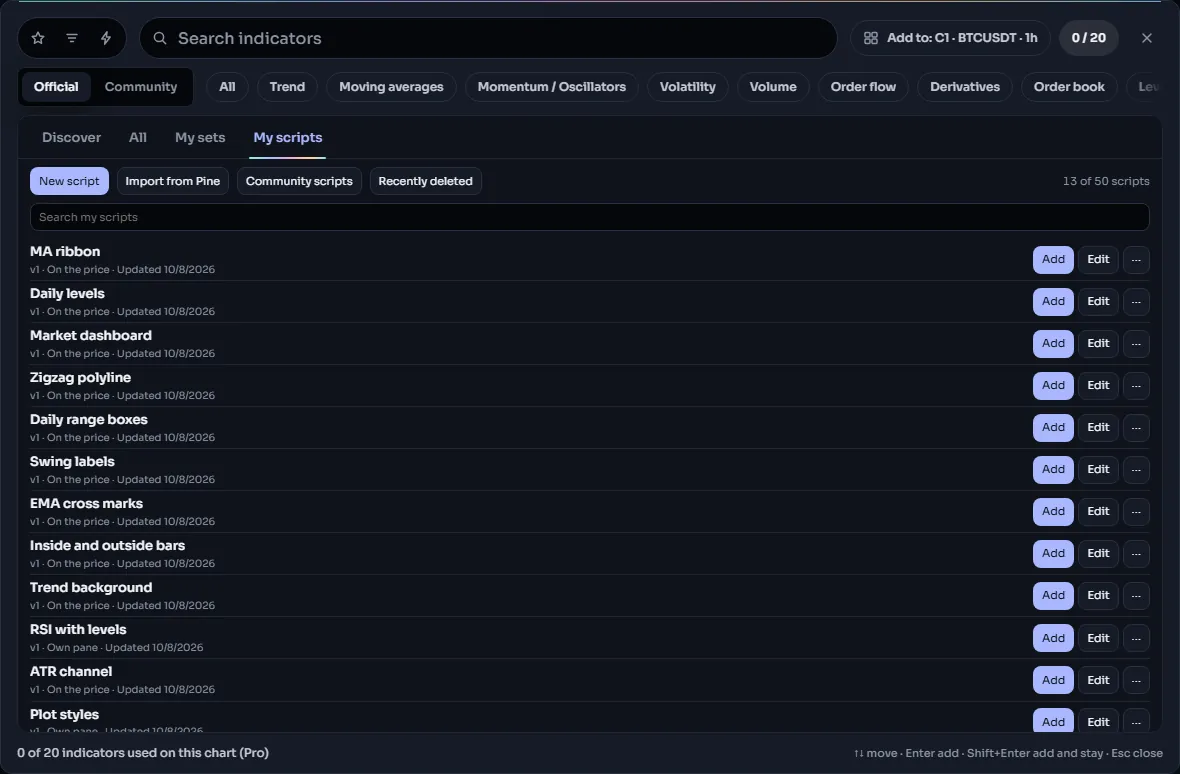Open more options for EMA cross marks
Image resolution: width=1180 pixels, height=774 pixels.
tap(1136, 512)
